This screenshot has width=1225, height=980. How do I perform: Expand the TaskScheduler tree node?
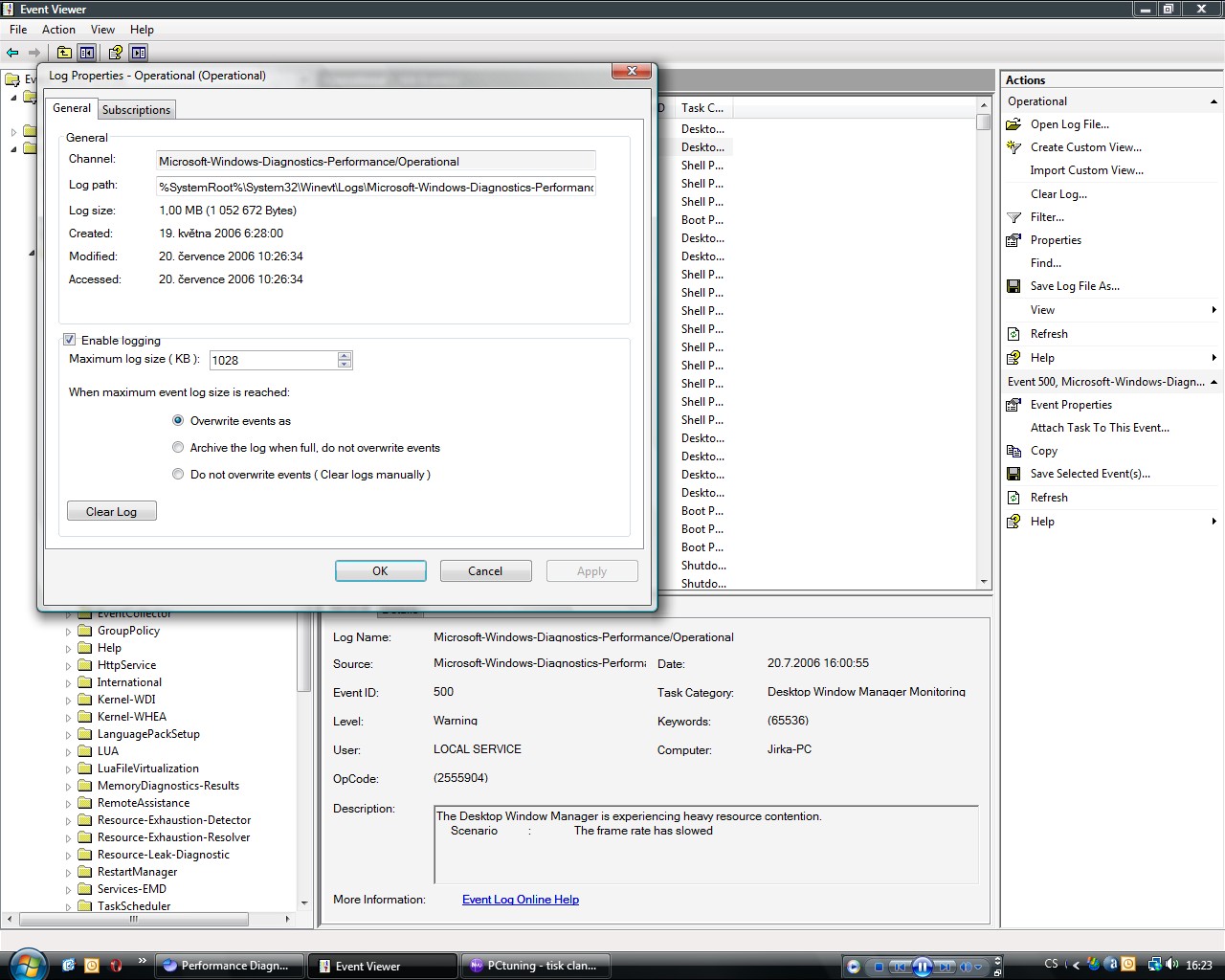[69, 907]
